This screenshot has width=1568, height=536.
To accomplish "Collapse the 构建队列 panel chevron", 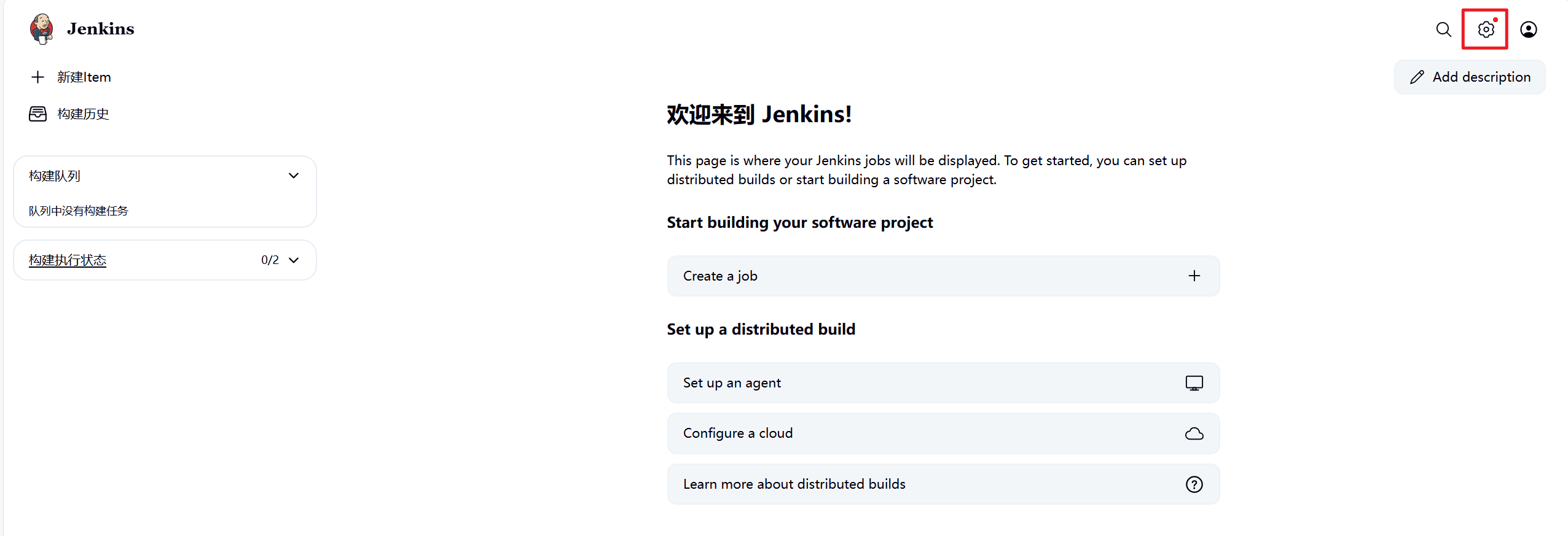I will pyautogui.click(x=294, y=176).
